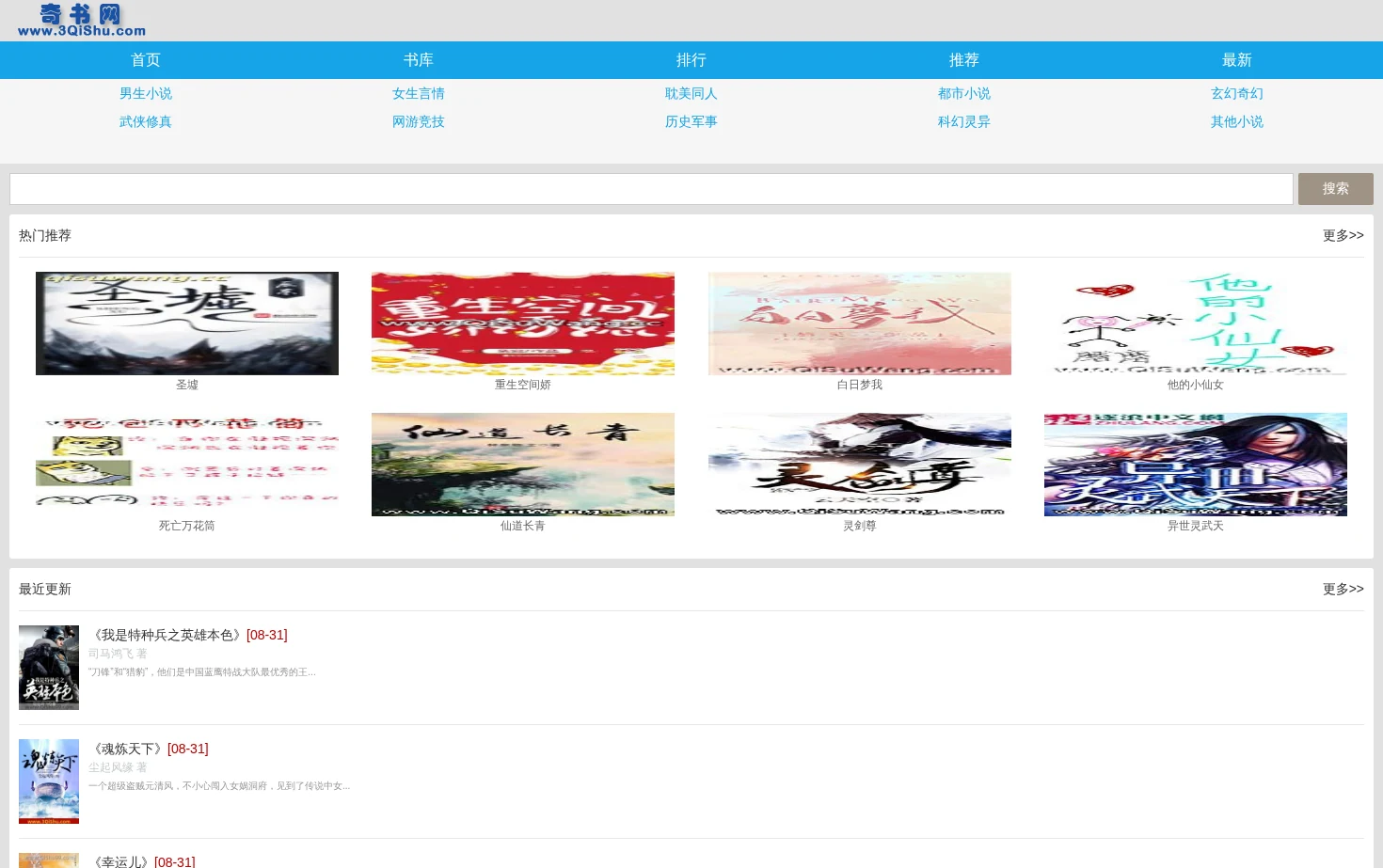Open the 异世灵武天 book cover

[1196, 465]
